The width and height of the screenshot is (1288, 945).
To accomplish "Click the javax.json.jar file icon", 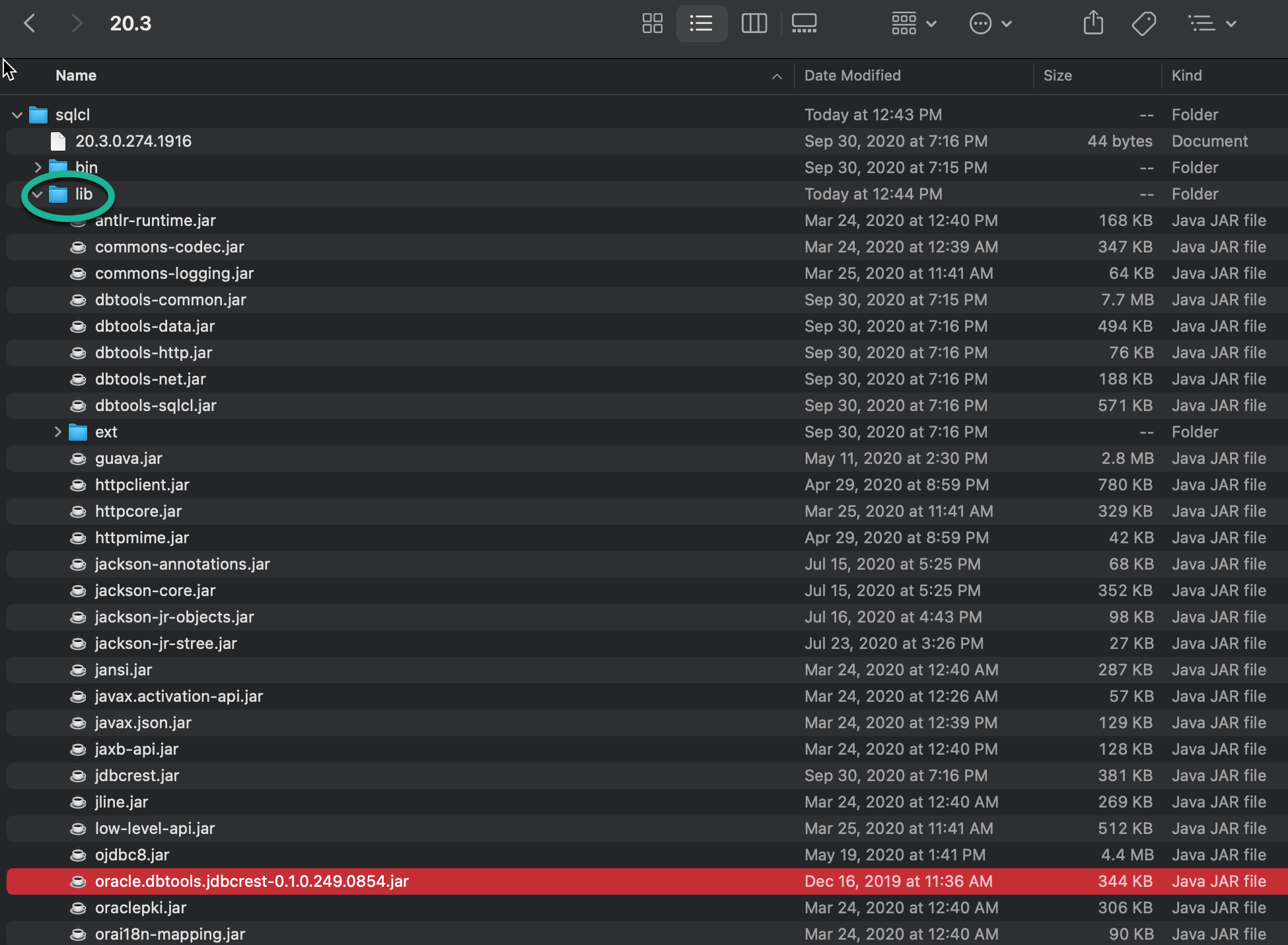I will [x=78, y=723].
